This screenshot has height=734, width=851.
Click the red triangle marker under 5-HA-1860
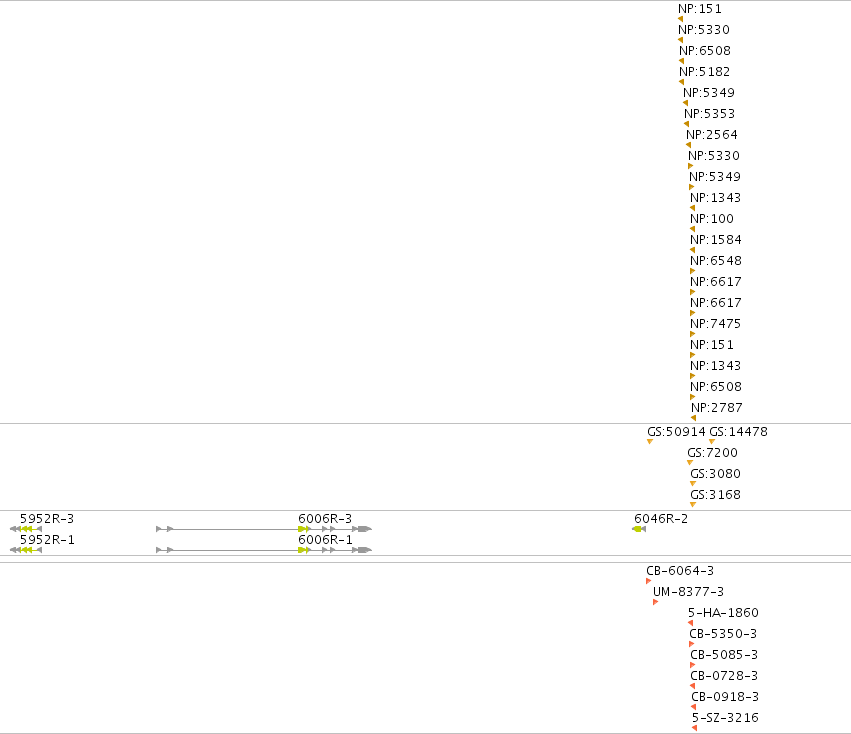tap(690, 623)
